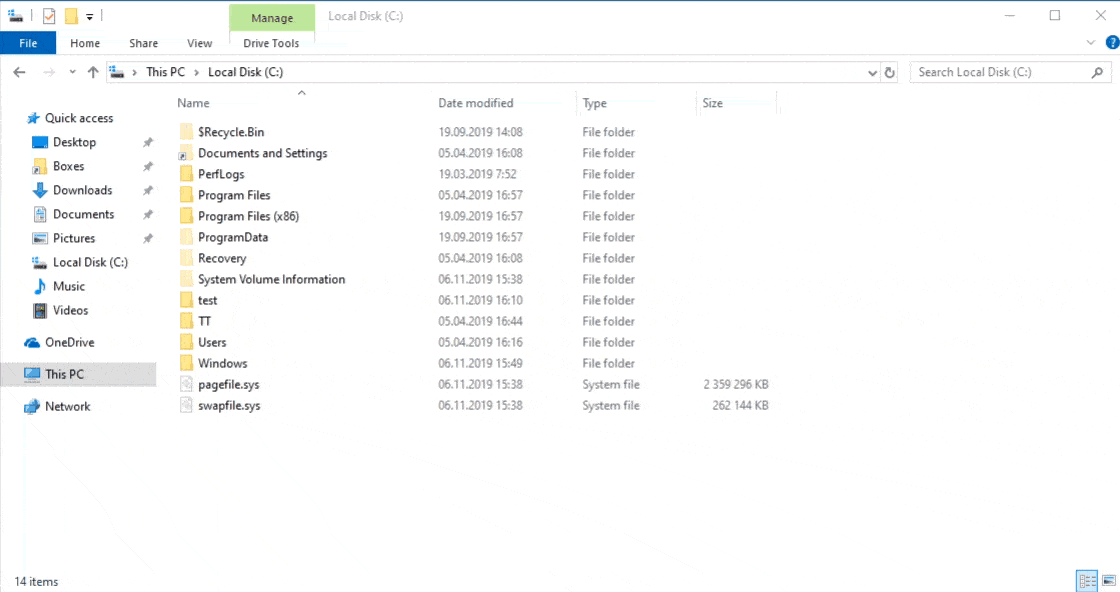The image size is (1120, 592).
Task: Switch to the View ribbon tab
Action: coord(199,43)
